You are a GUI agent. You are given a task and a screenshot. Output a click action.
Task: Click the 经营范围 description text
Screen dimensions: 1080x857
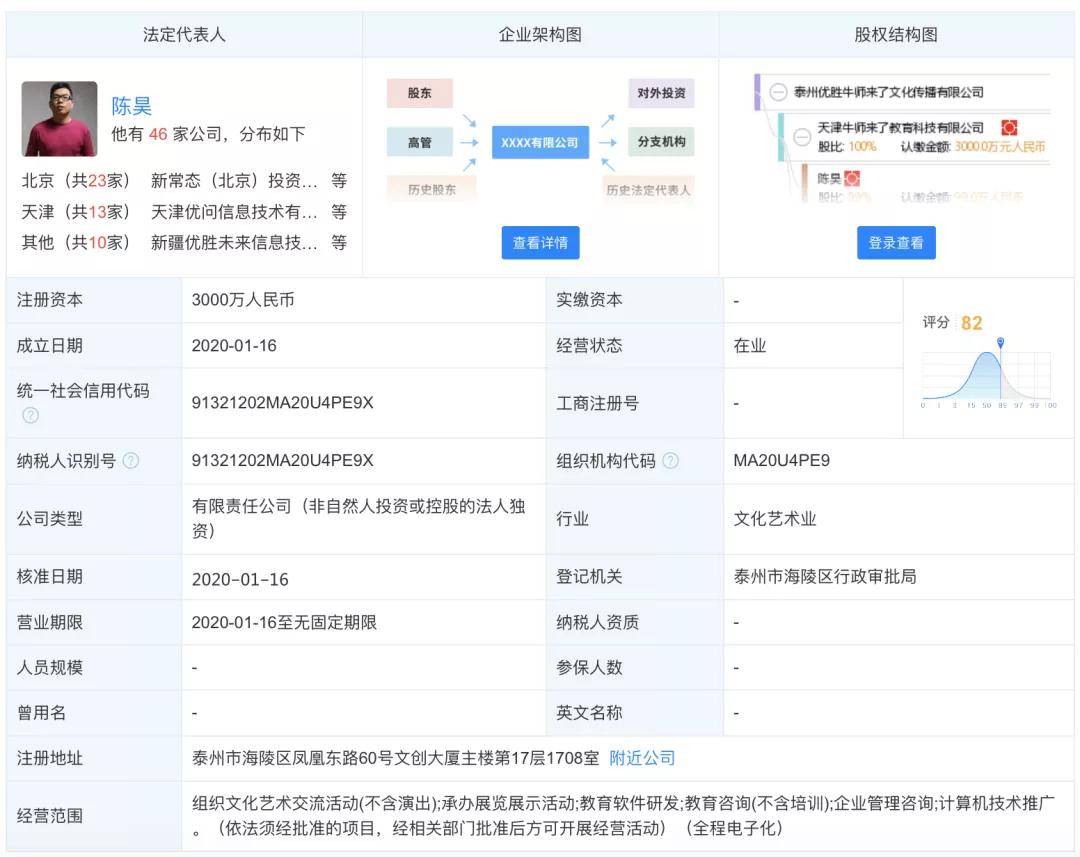pyautogui.click(x=623, y=815)
